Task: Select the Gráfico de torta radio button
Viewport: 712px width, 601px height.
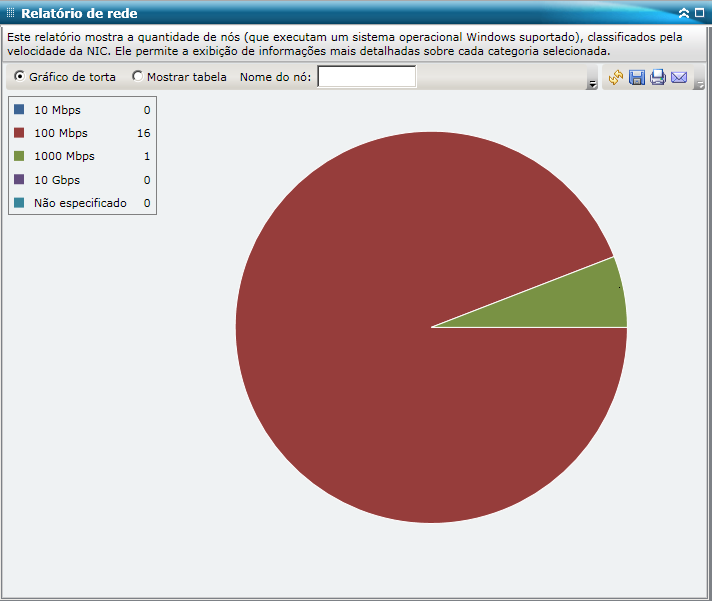Action: [19, 76]
